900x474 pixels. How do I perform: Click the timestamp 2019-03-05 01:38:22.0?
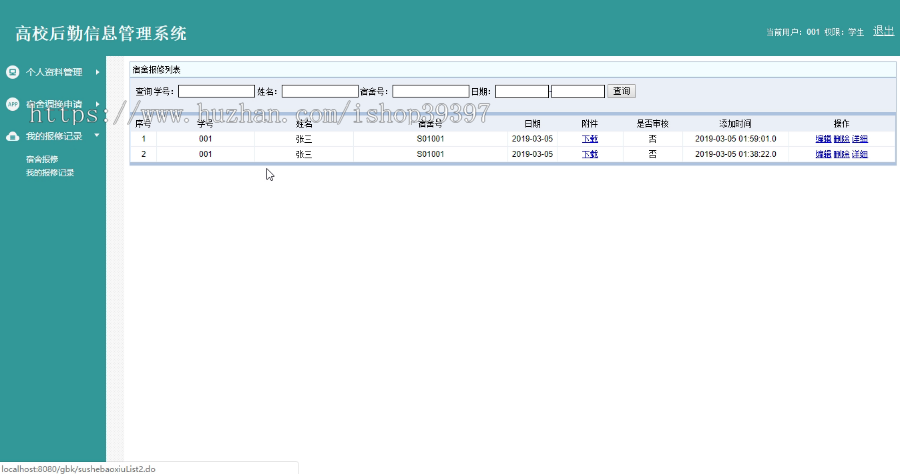[x=735, y=154]
